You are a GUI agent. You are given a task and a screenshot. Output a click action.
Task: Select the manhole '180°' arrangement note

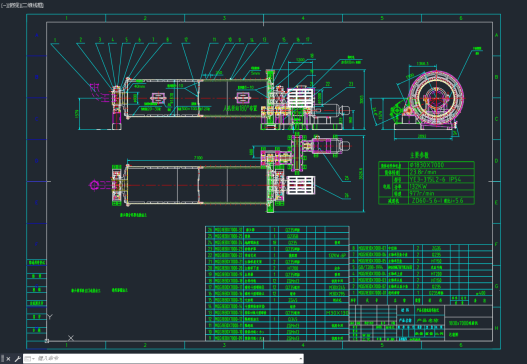(x=240, y=109)
